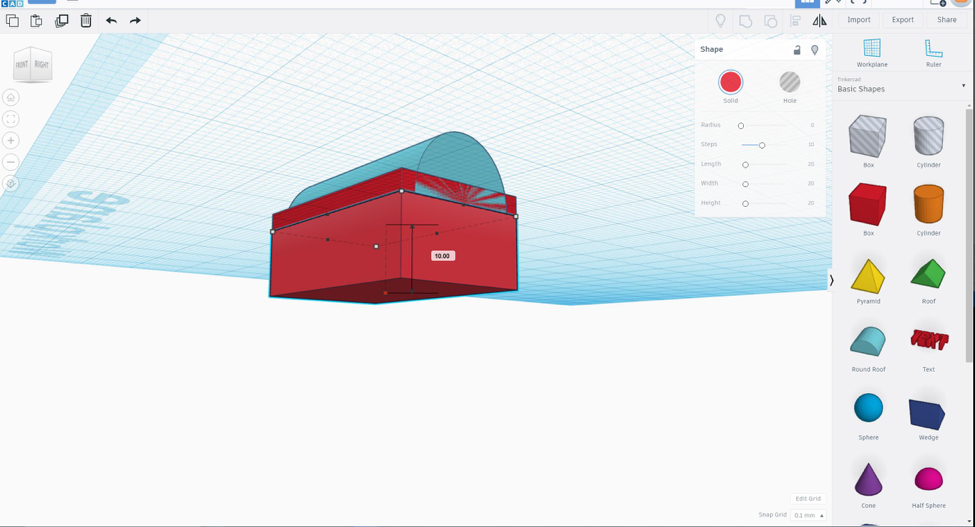The image size is (975, 527).
Task: Click the Align tool icon
Action: click(795, 21)
